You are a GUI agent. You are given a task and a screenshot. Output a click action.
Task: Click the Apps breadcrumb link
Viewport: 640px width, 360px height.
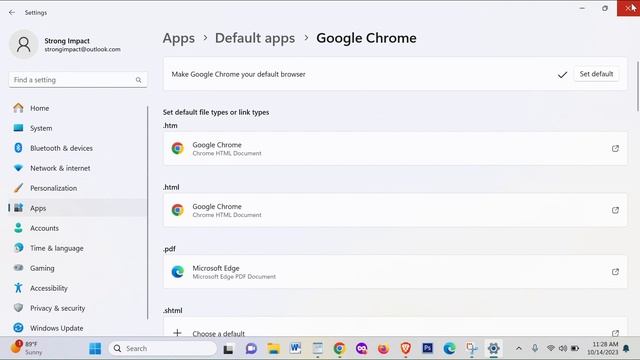coord(179,38)
